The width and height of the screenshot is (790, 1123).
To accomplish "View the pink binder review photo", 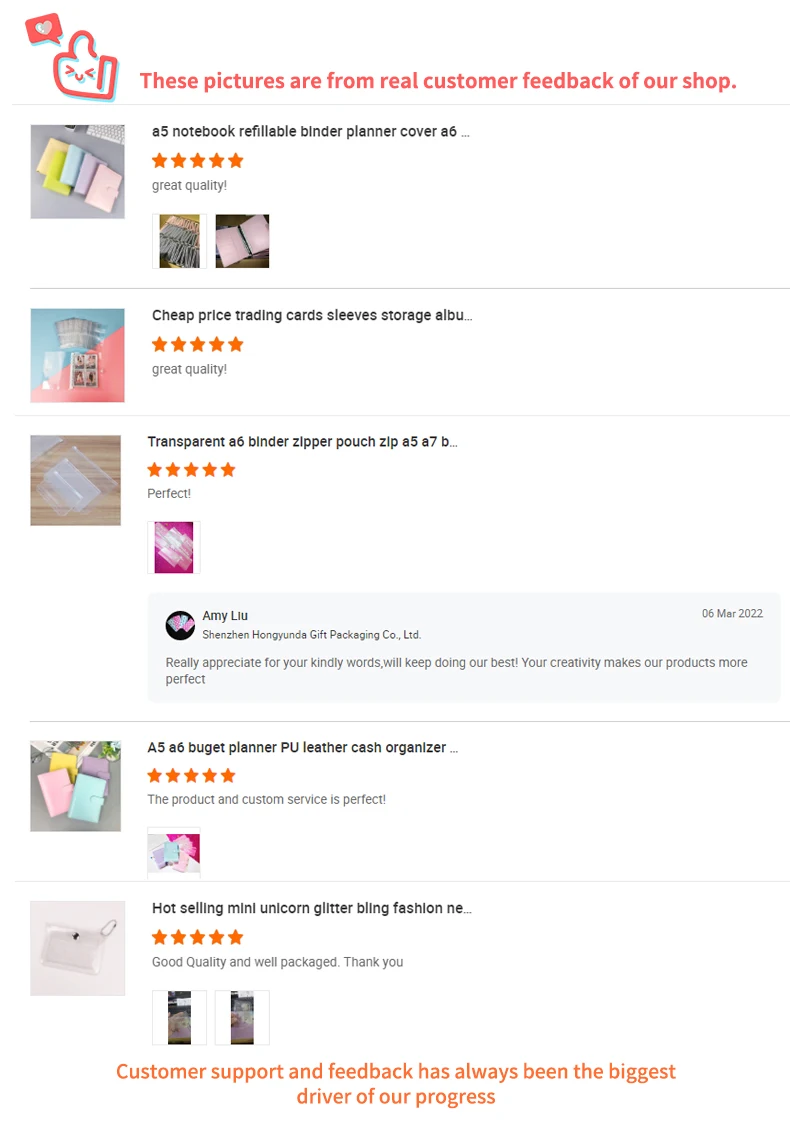I will click(x=242, y=241).
